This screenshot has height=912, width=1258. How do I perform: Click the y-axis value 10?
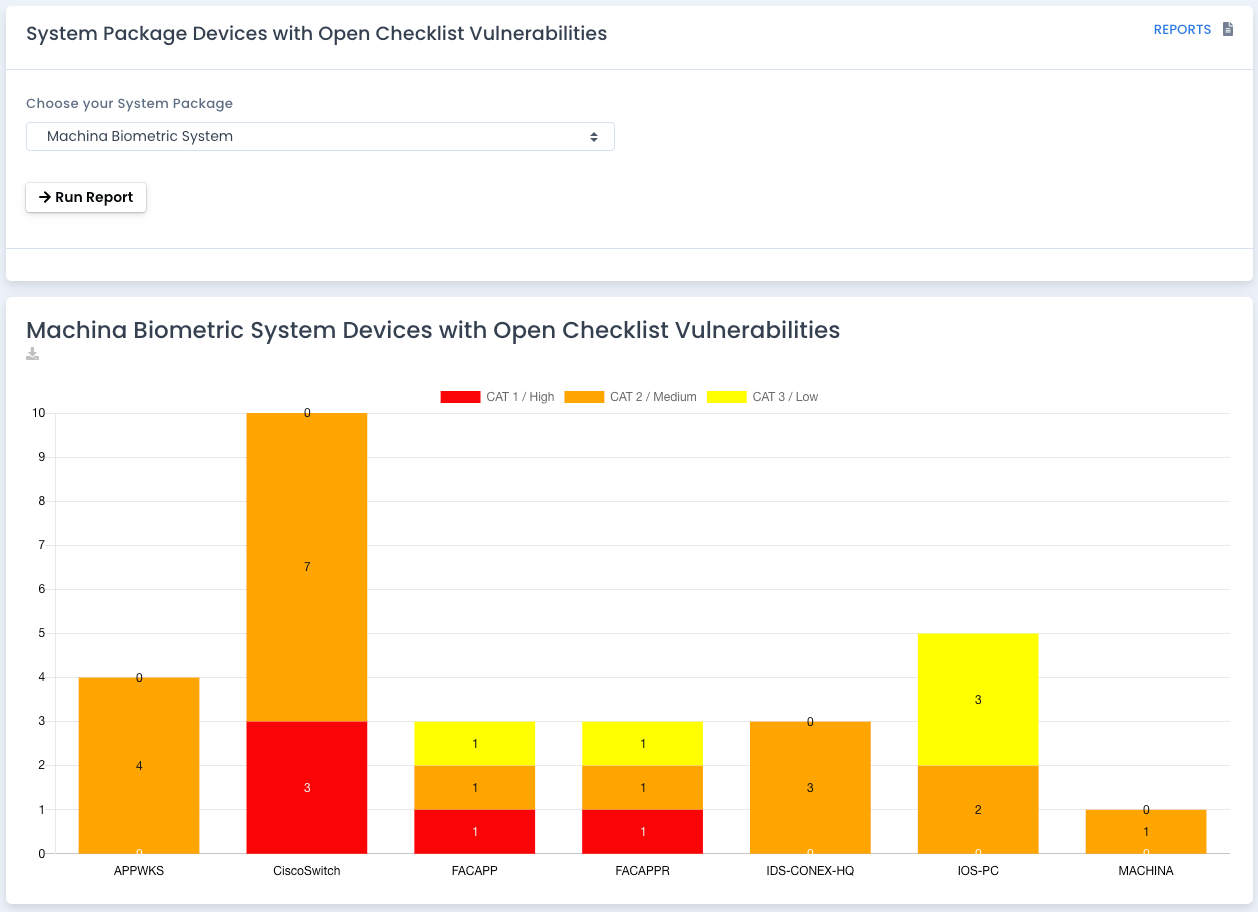[39, 413]
